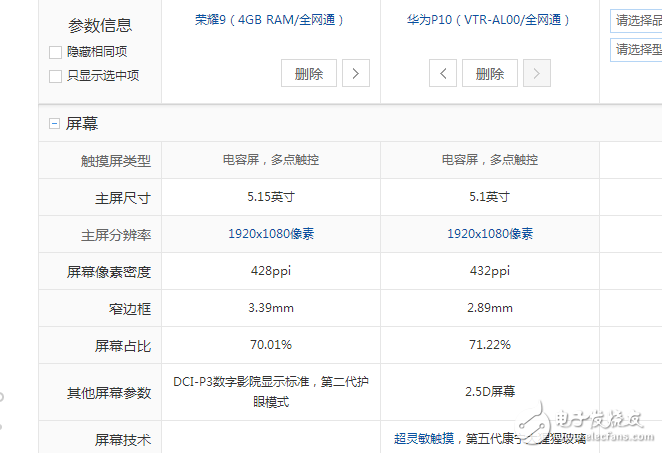The height and width of the screenshot is (453, 662).
Task: Select the 屏幕像素密度 row label
Action: click(x=109, y=272)
